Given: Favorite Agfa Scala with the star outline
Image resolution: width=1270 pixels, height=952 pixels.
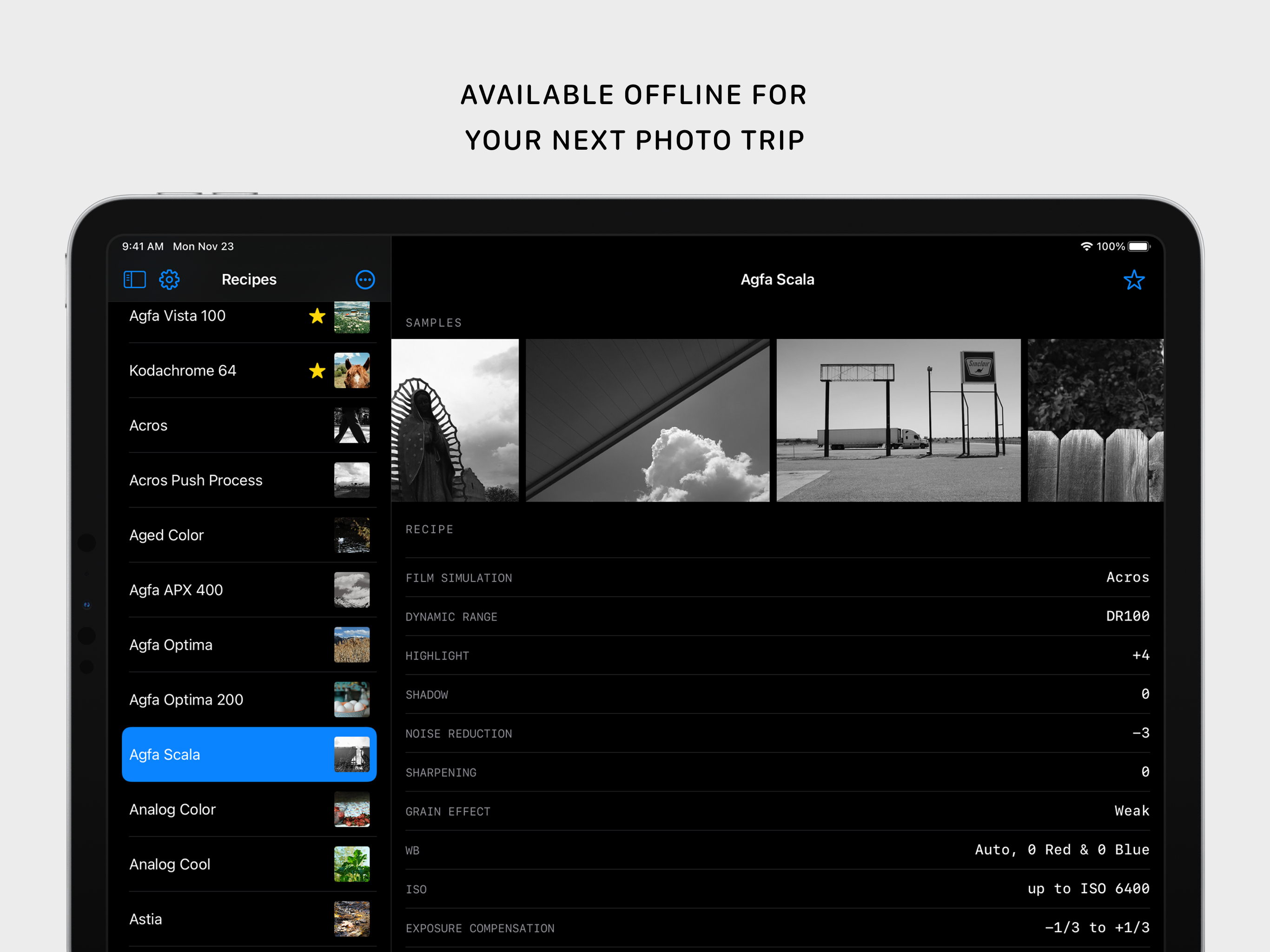Looking at the screenshot, I should pyautogui.click(x=1133, y=280).
